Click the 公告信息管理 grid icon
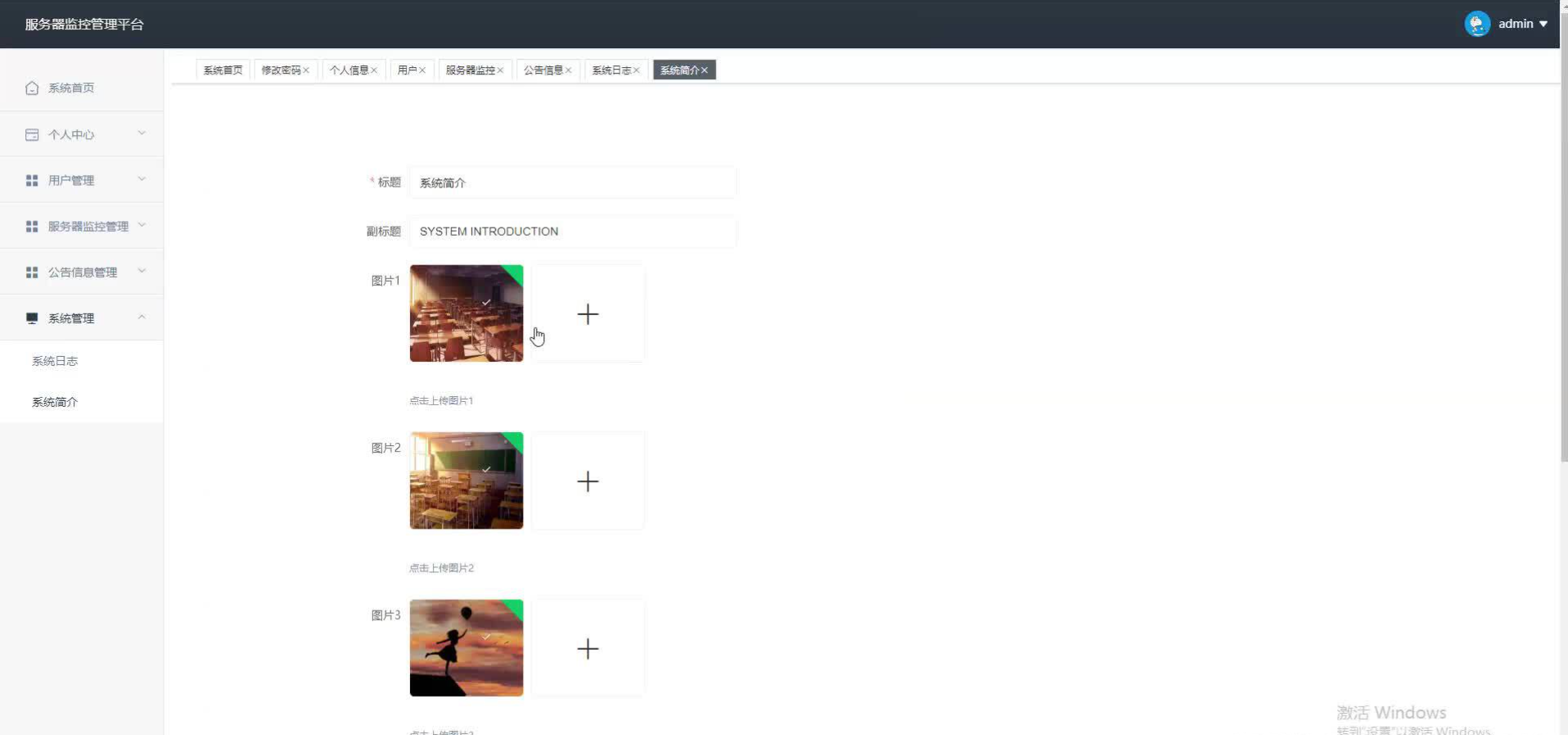 pos(32,272)
